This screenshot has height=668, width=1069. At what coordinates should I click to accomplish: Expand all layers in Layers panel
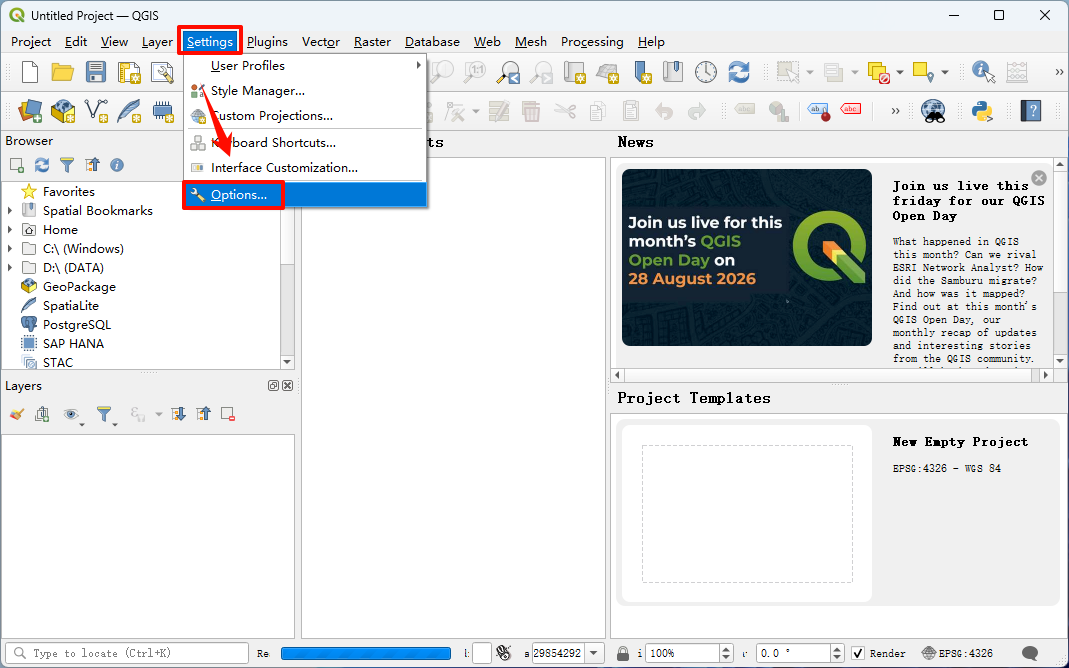tap(179, 414)
